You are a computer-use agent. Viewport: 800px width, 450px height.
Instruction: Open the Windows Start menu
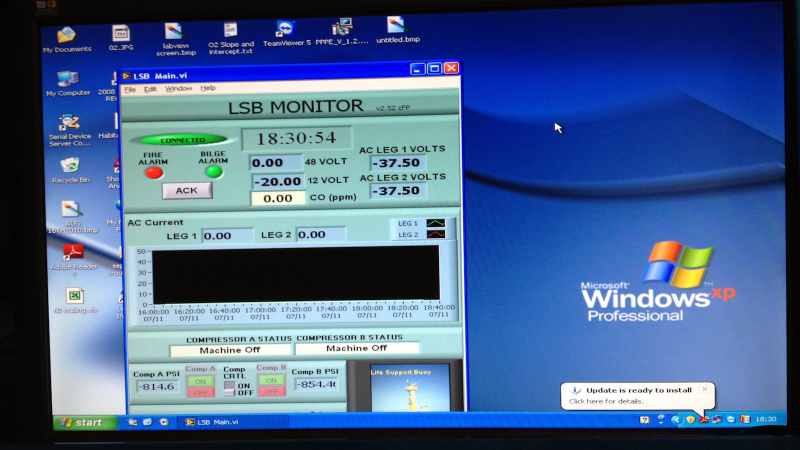tap(85, 422)
